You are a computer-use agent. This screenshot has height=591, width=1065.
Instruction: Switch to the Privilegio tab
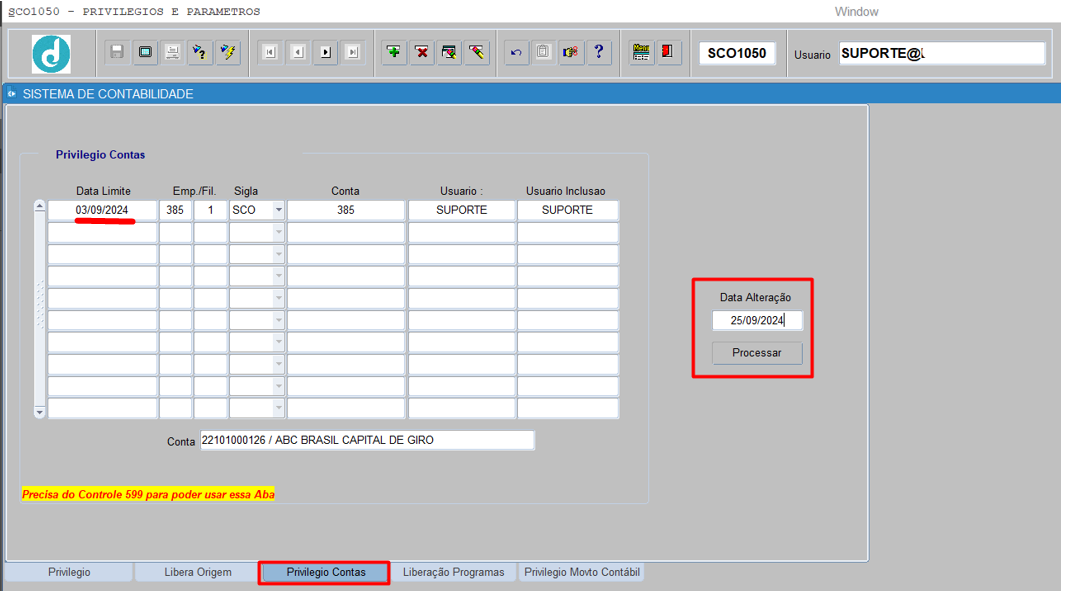69,572
